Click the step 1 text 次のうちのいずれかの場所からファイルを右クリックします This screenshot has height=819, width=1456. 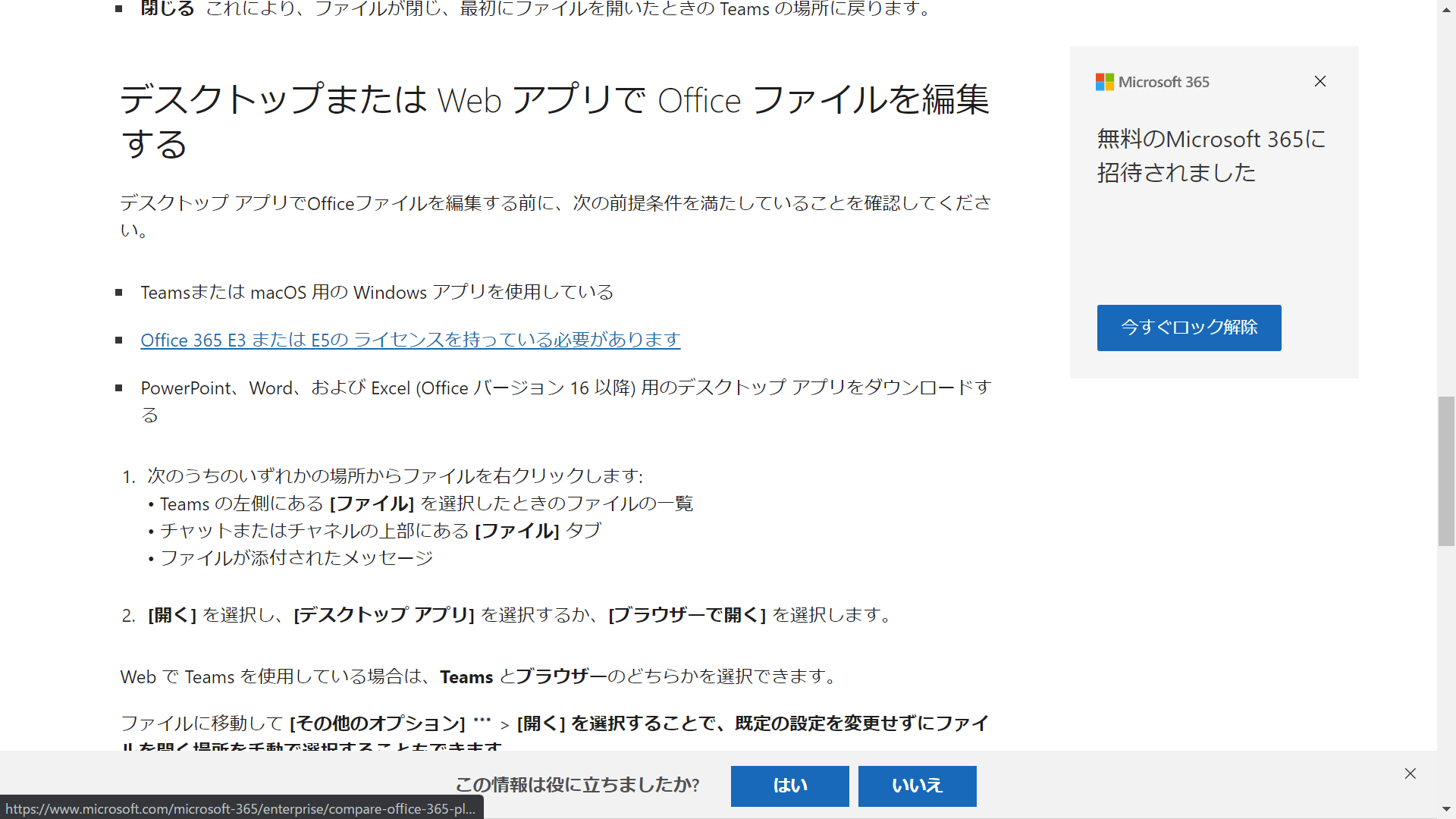point(395,475)
